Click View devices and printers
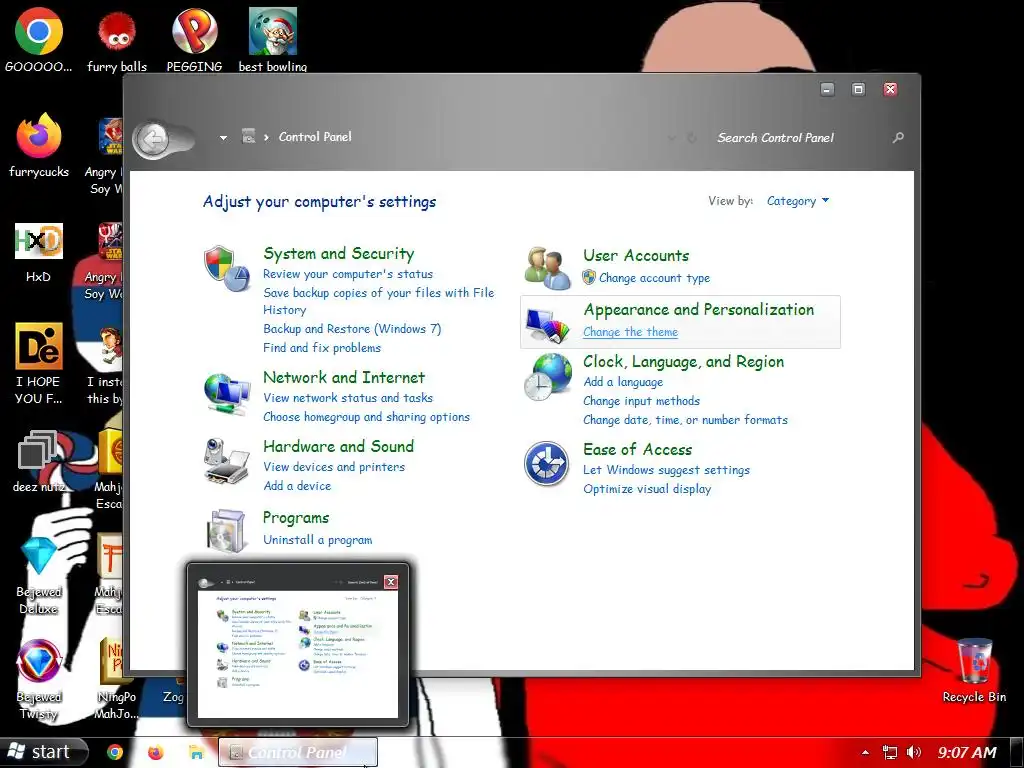This screenshot has width=1024, height=768. (334, 467)
